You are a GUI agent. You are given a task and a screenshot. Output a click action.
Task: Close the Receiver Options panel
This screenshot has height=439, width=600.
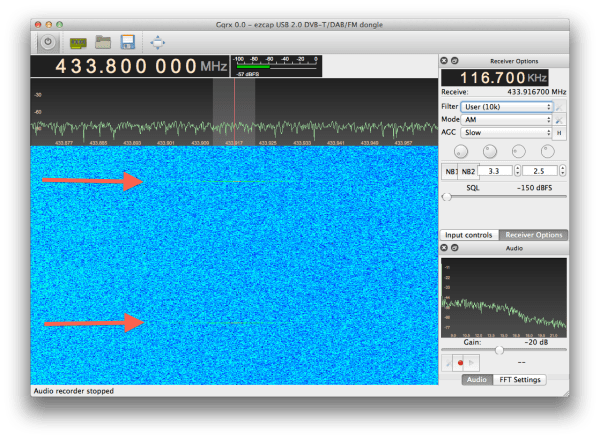[446, 60]
